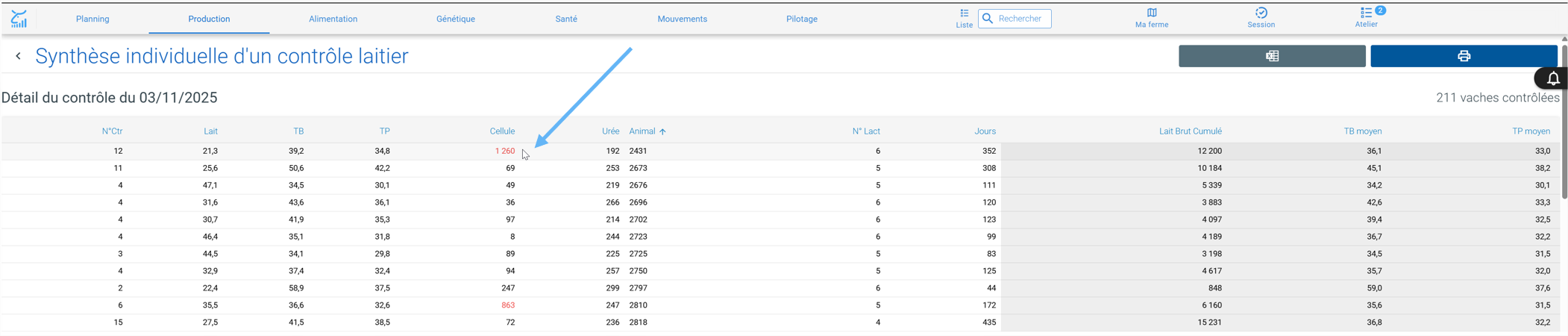Click TB value 58,9

296,288
